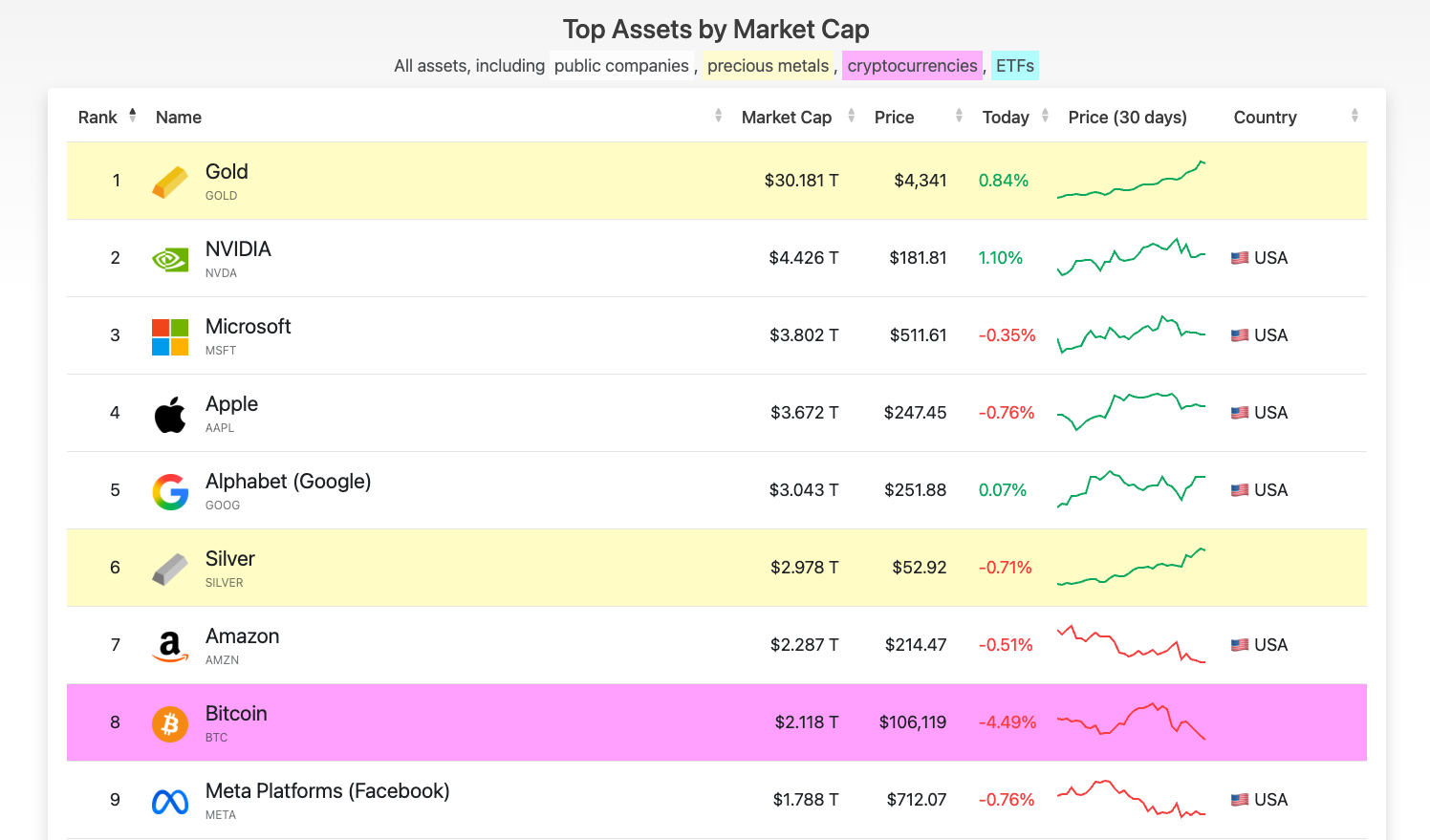Sort table by Market Cap arrows

[851, 116]
